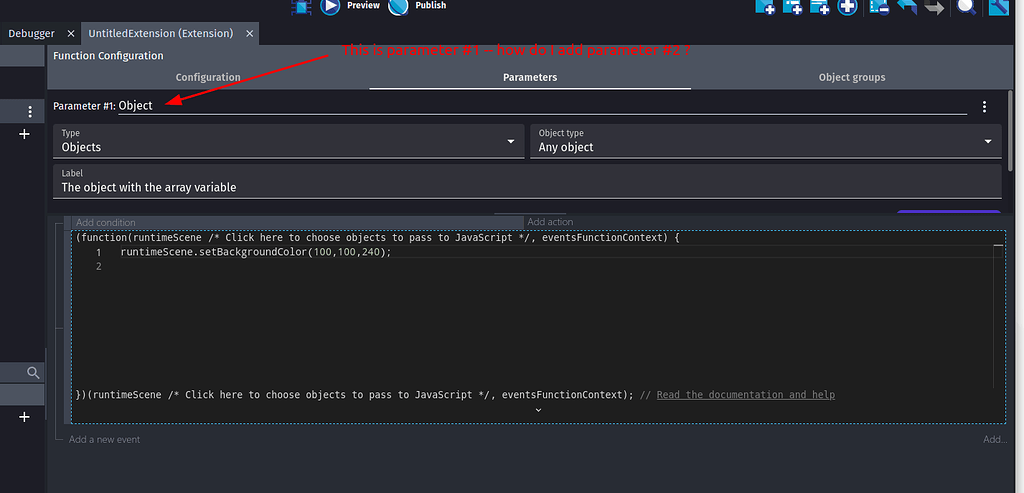Delete selected events with the minus toolbar icon
The width and height of the screenshot is (1024, 493).
coord(879,7)
